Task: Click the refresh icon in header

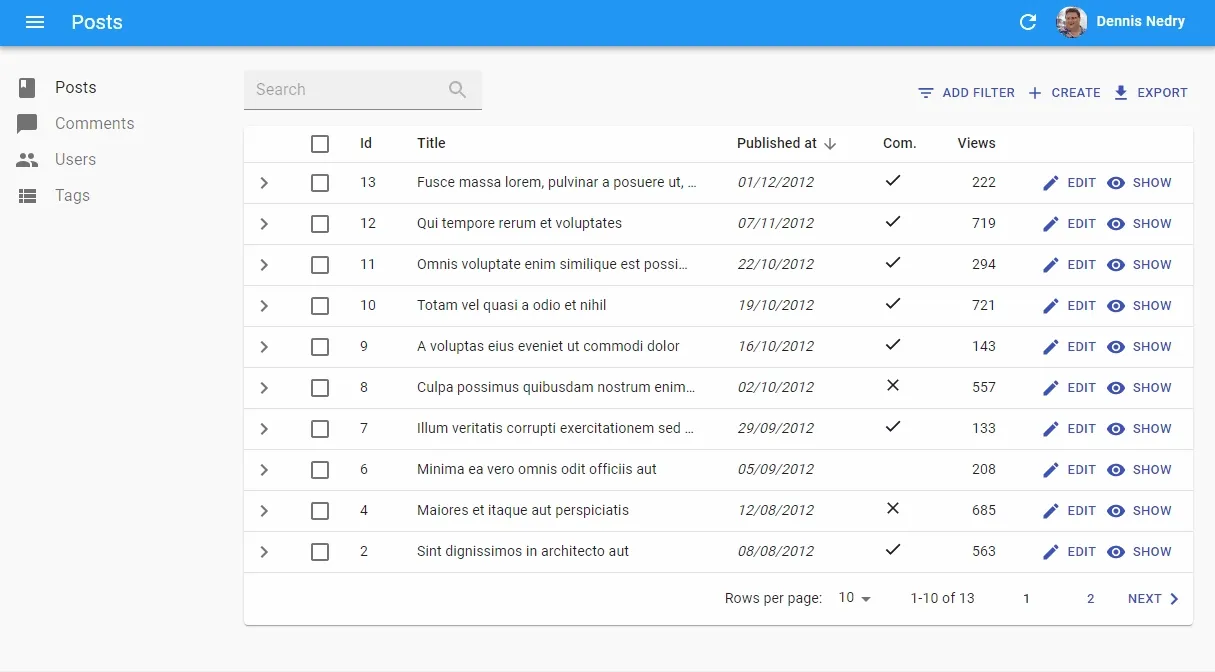Action: [1027, 22]
